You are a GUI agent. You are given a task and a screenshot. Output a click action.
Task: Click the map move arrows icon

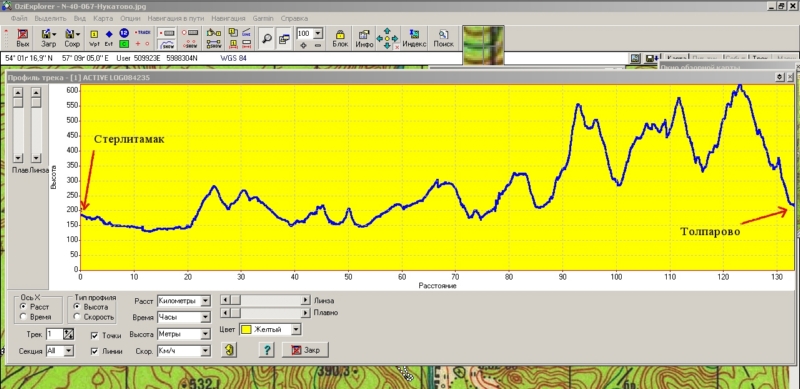click(x=387, y=38)
